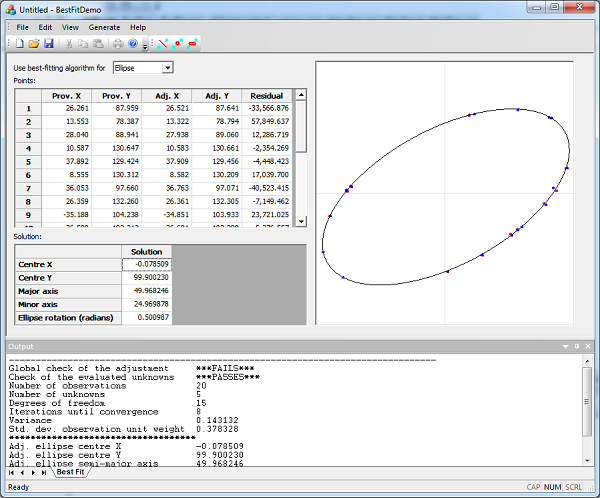Select the Best Fit output tab
600x498 pixels.
(70, 472)
